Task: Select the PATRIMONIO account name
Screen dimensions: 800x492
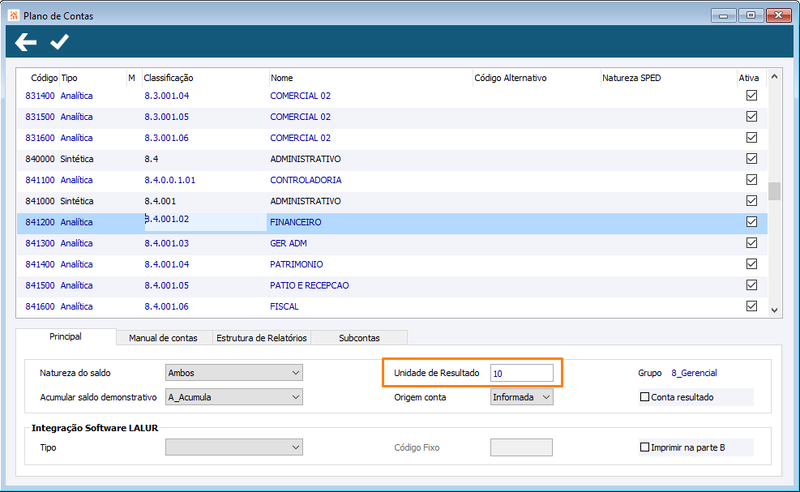Action: [296, 264]
